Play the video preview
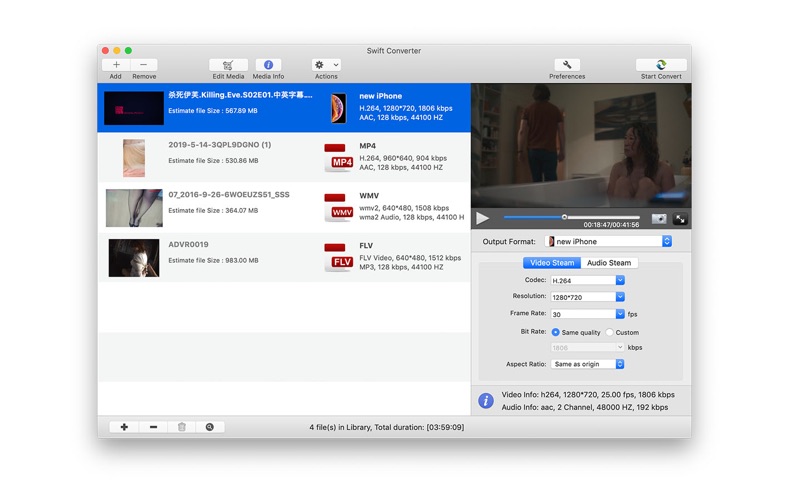This screenshot has height=500, width=800. coord(483,218)
